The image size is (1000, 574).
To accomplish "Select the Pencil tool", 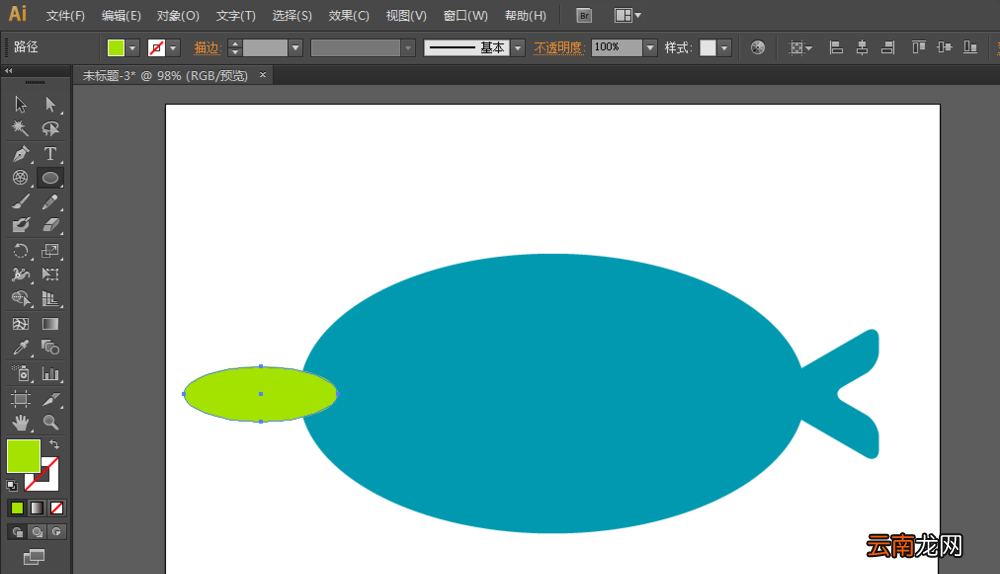I will (x=50, y=202).
